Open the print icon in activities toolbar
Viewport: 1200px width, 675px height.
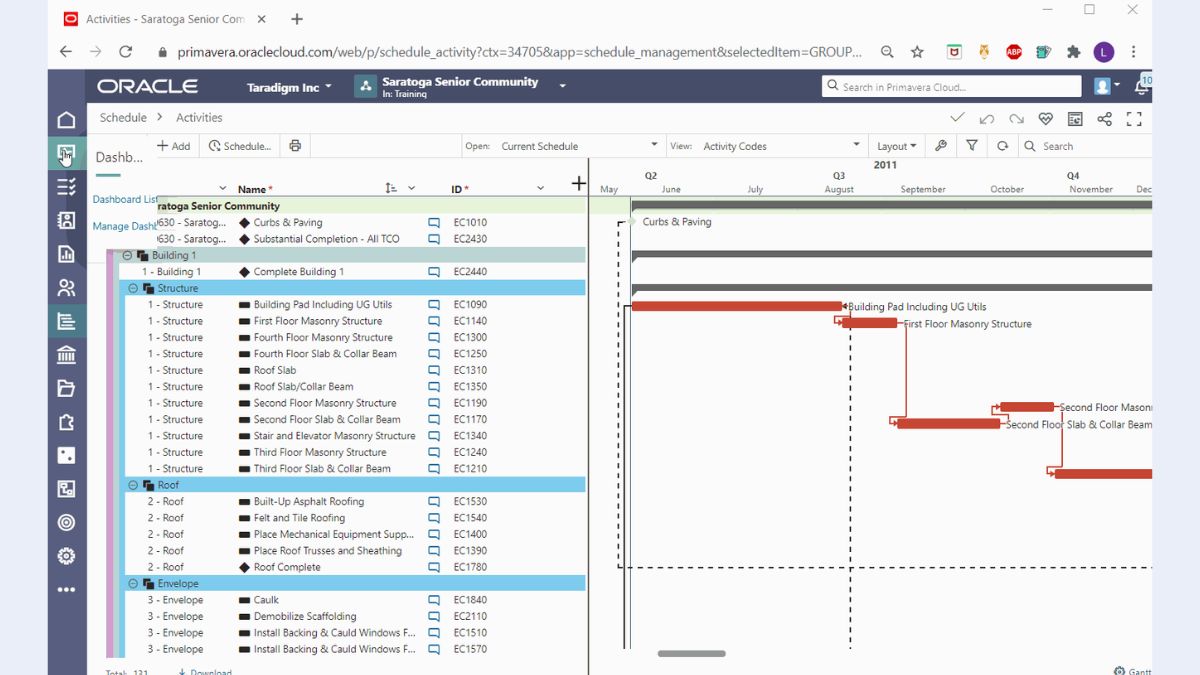click(x=295, y=146)
